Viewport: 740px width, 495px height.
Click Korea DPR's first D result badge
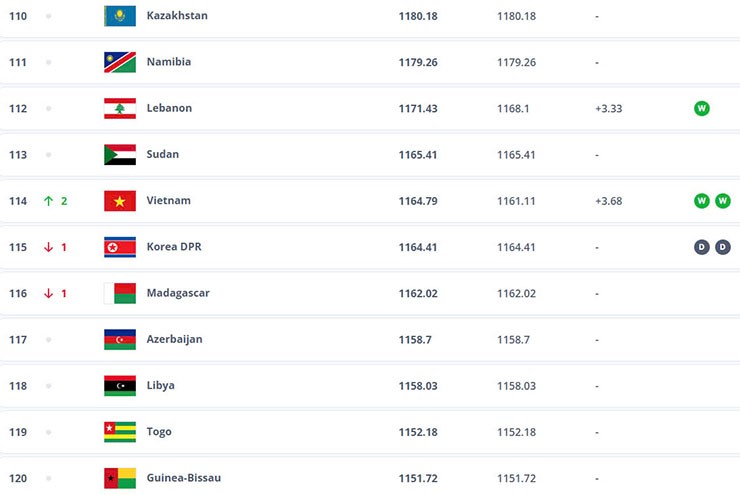[x=702, y=247]
